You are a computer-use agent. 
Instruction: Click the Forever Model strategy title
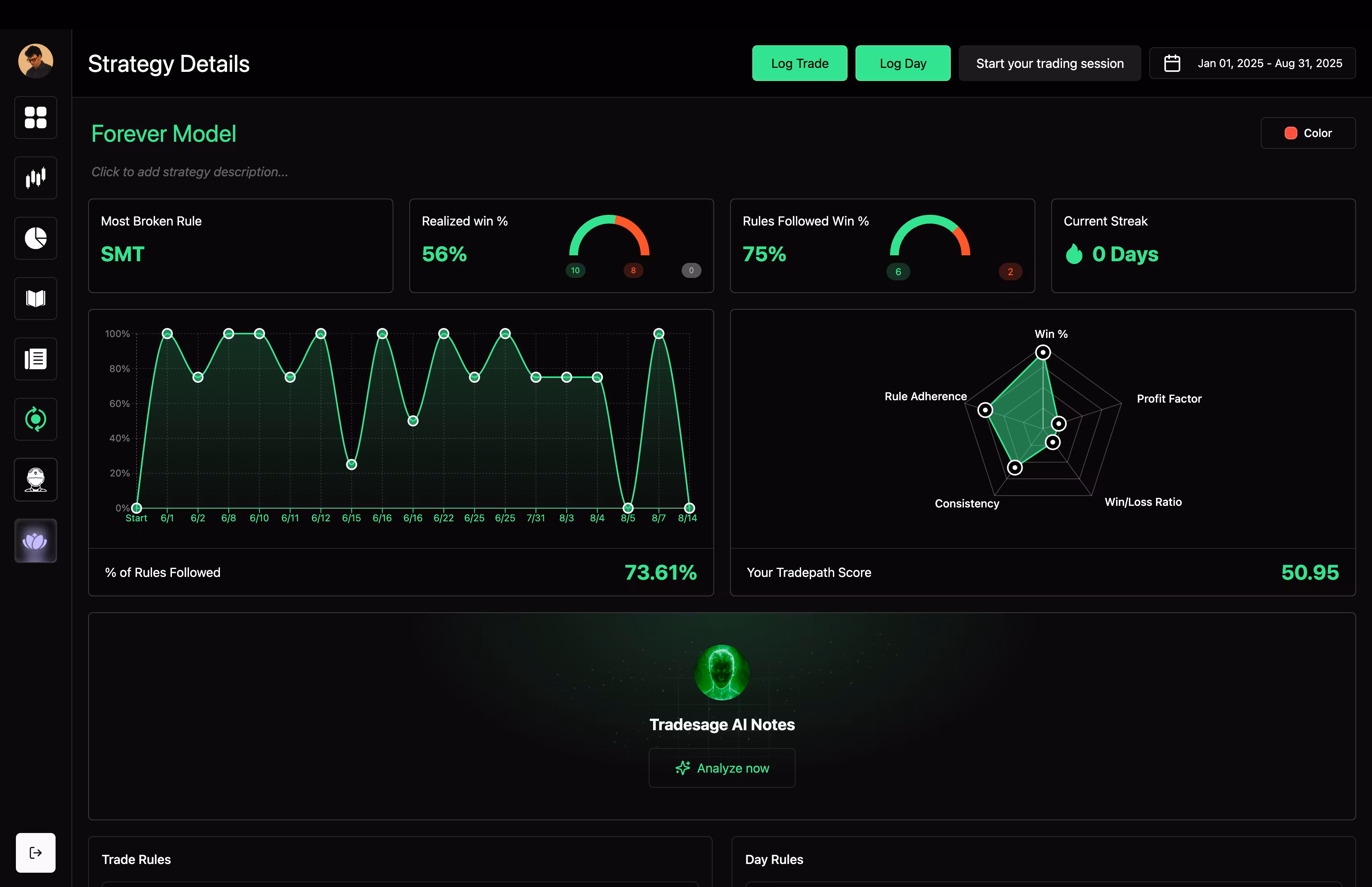pyautogui.click(x=164, y=134)
